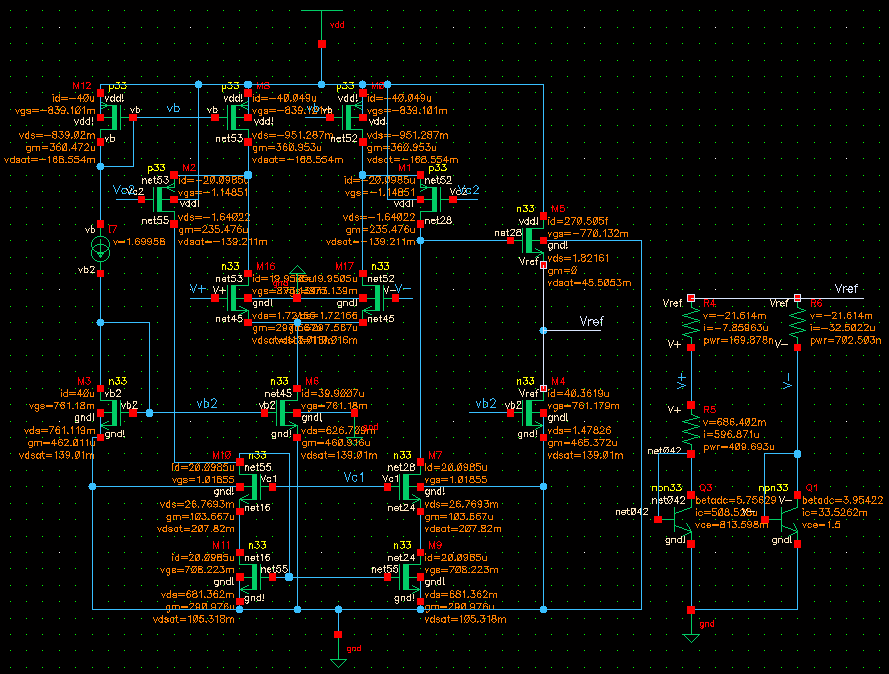889x674 pixels.
Task: Select the M2 PMOS transistor symbol
Action: (159, 199)
